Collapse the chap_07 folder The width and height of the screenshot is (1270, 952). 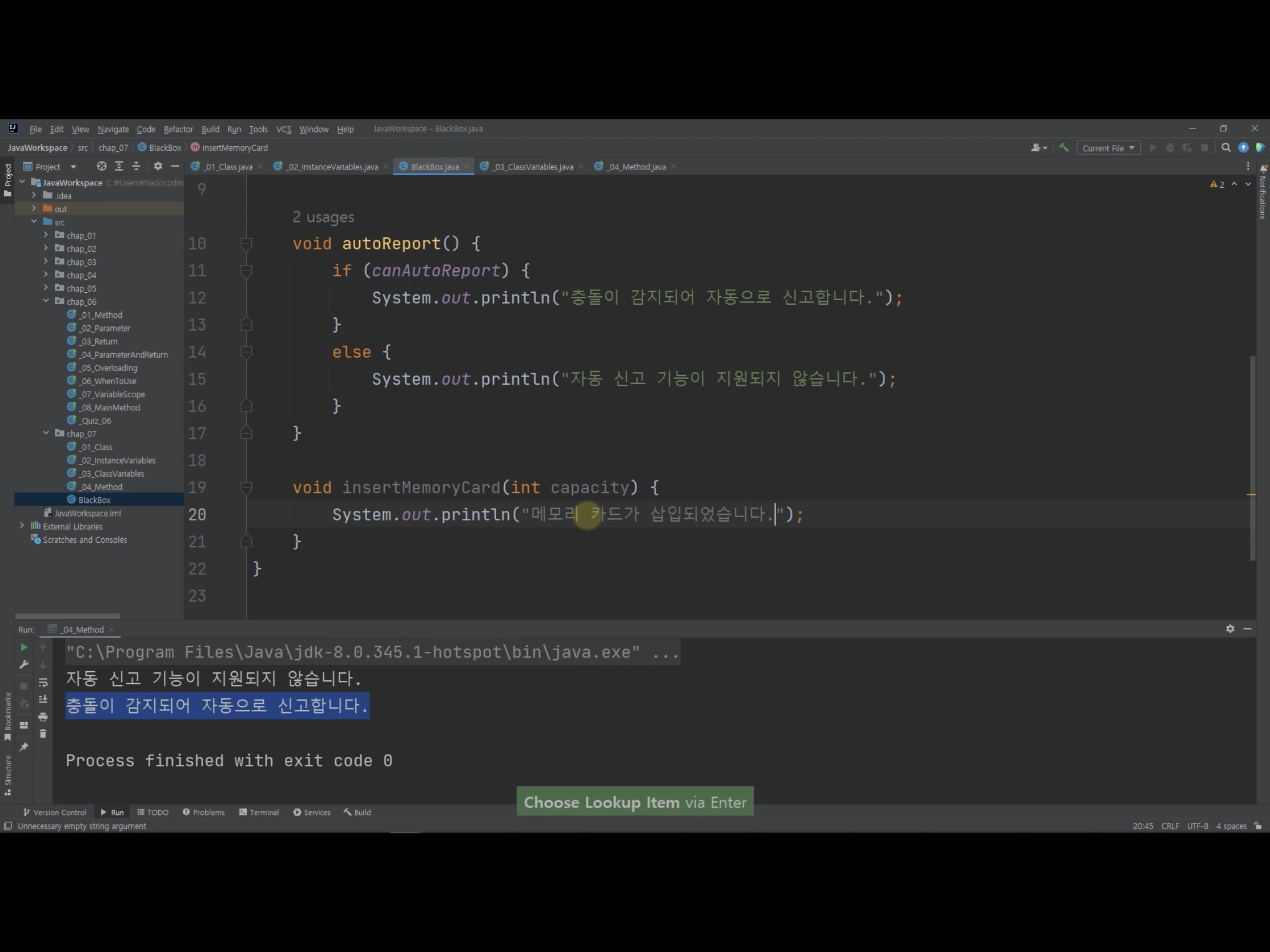pos(46,433)
